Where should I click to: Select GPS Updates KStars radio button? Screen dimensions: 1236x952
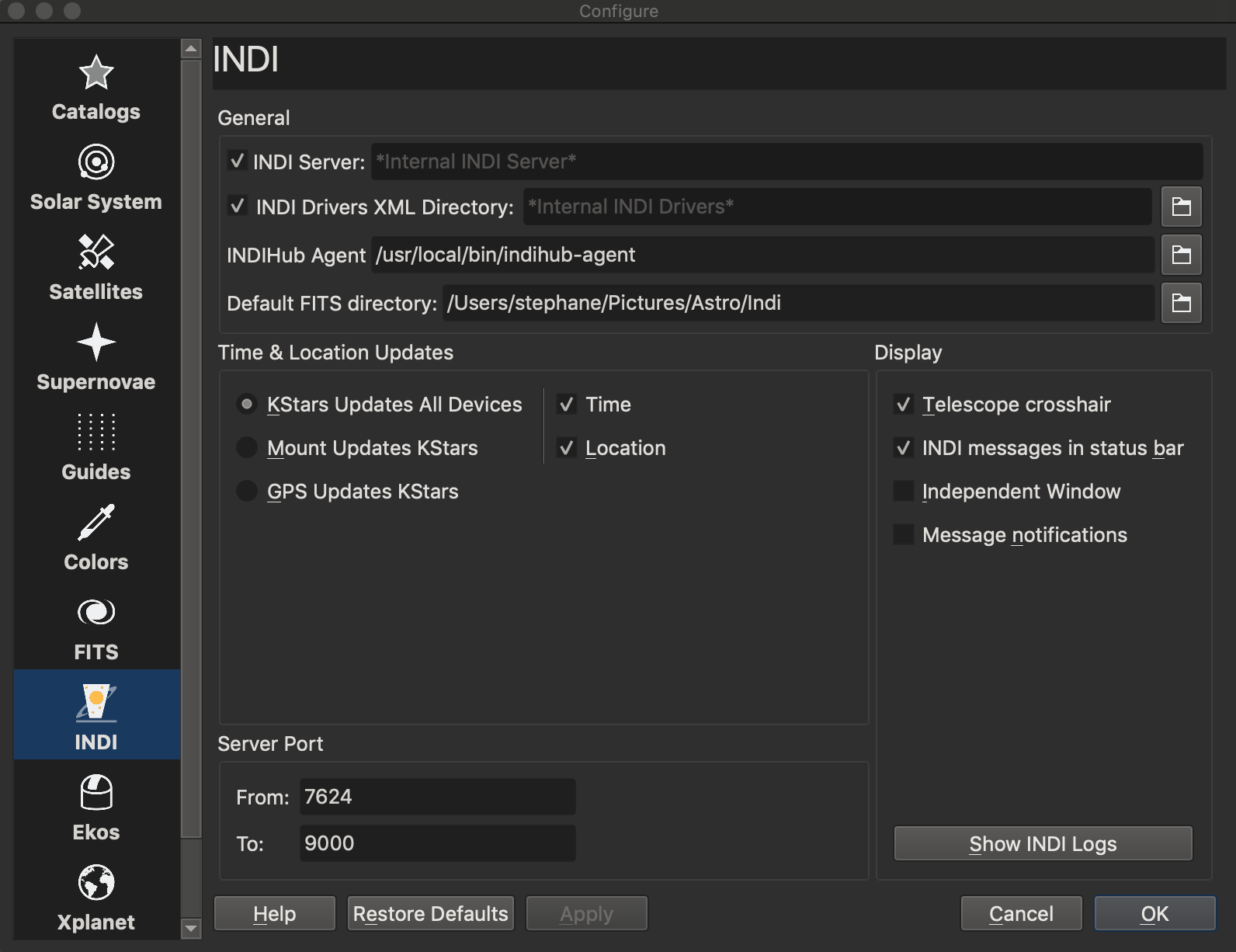pyautogui.click(x=247, y=492)
